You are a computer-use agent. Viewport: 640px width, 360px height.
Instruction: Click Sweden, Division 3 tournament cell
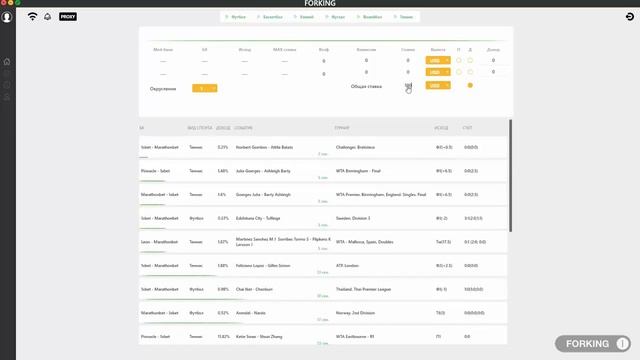click(353, 218)
